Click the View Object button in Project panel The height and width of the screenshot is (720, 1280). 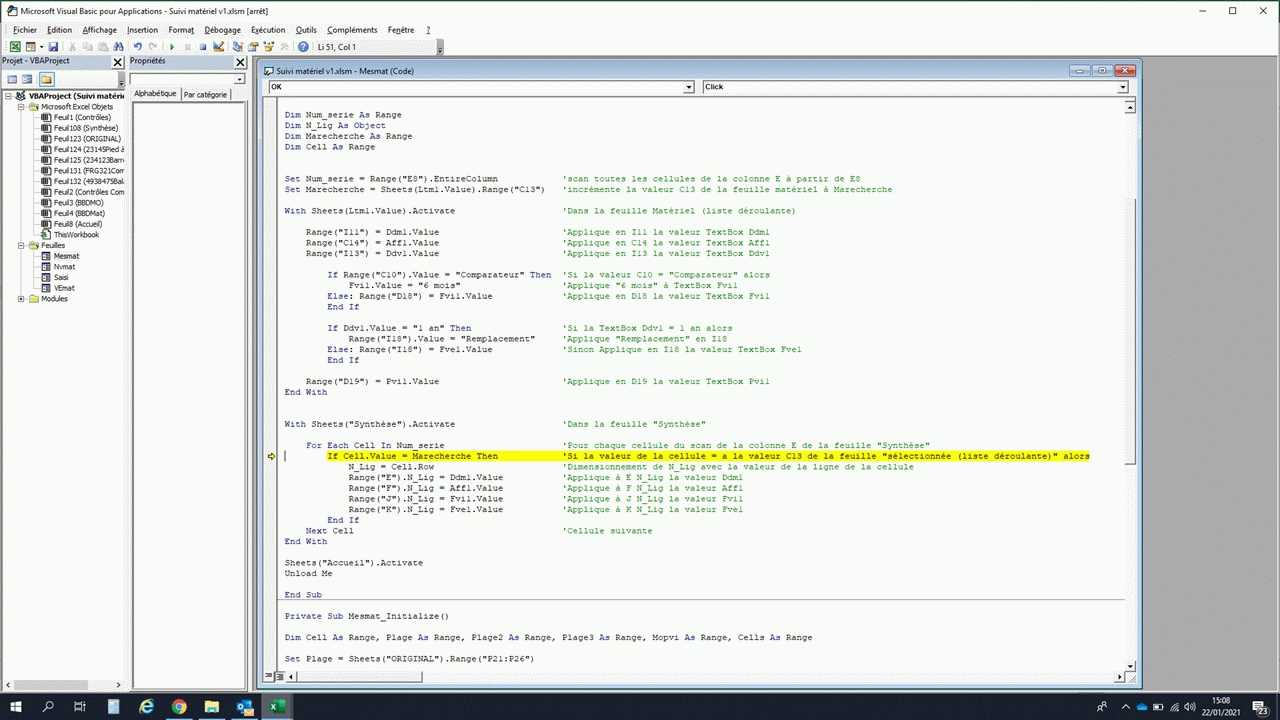click(x=28, y=79)
